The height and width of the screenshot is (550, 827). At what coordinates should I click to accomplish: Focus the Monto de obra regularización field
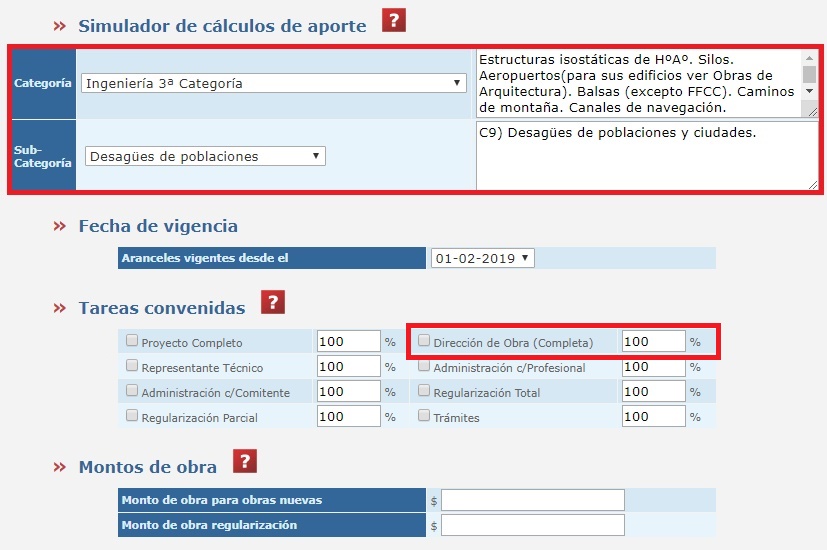pos(532,525)
